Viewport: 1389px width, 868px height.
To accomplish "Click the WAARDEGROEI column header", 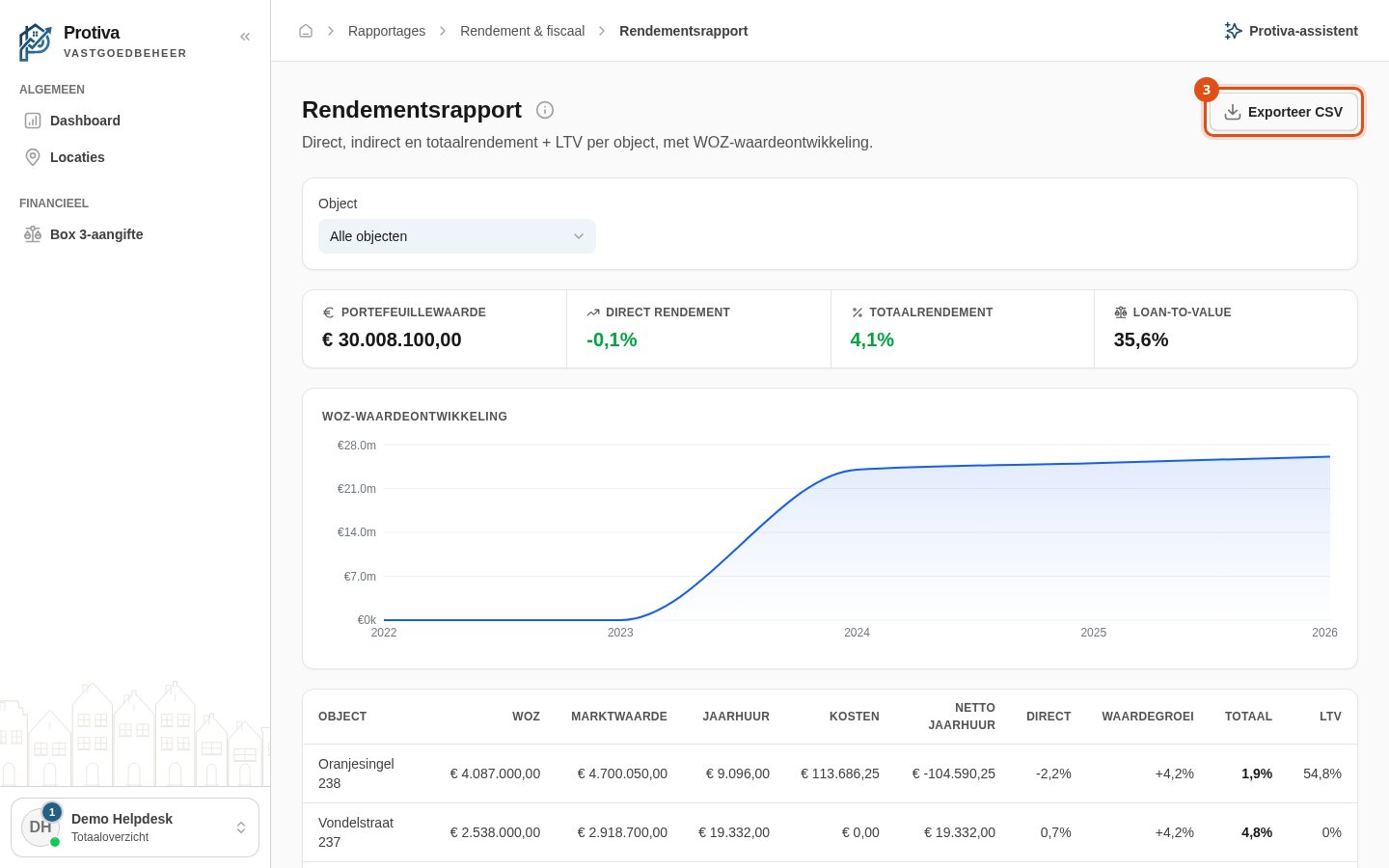I will (x=1148, y=717).
